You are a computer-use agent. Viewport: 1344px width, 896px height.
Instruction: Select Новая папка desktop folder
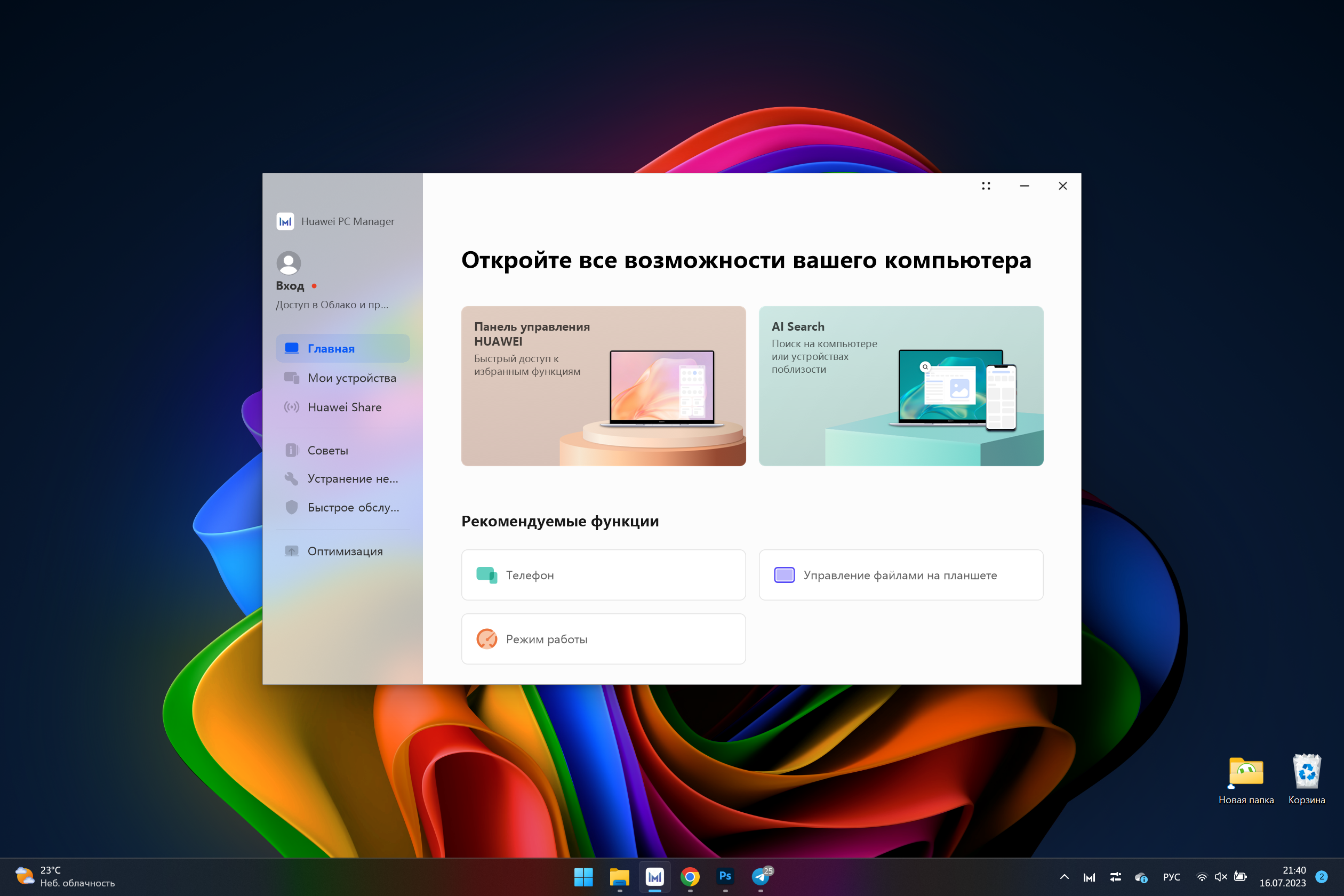pos(1246,779)
